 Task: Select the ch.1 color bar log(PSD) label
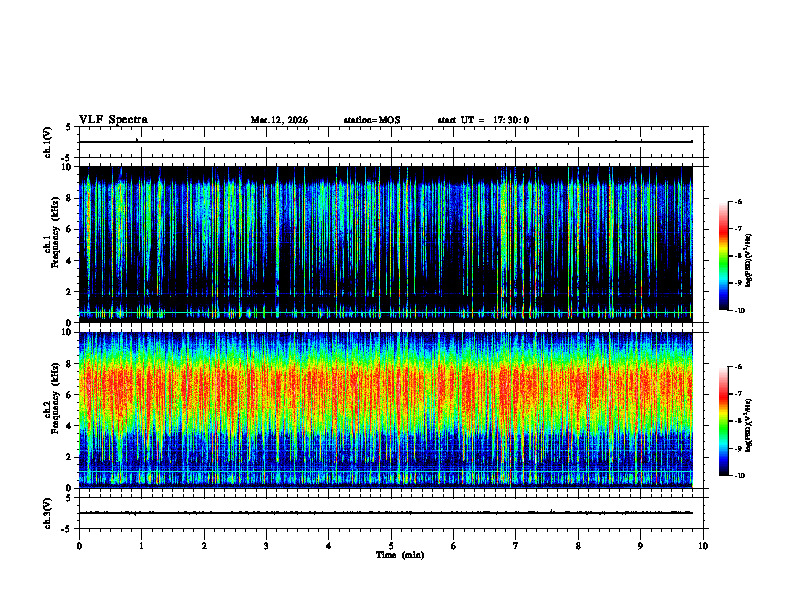(x=749, y=260)
